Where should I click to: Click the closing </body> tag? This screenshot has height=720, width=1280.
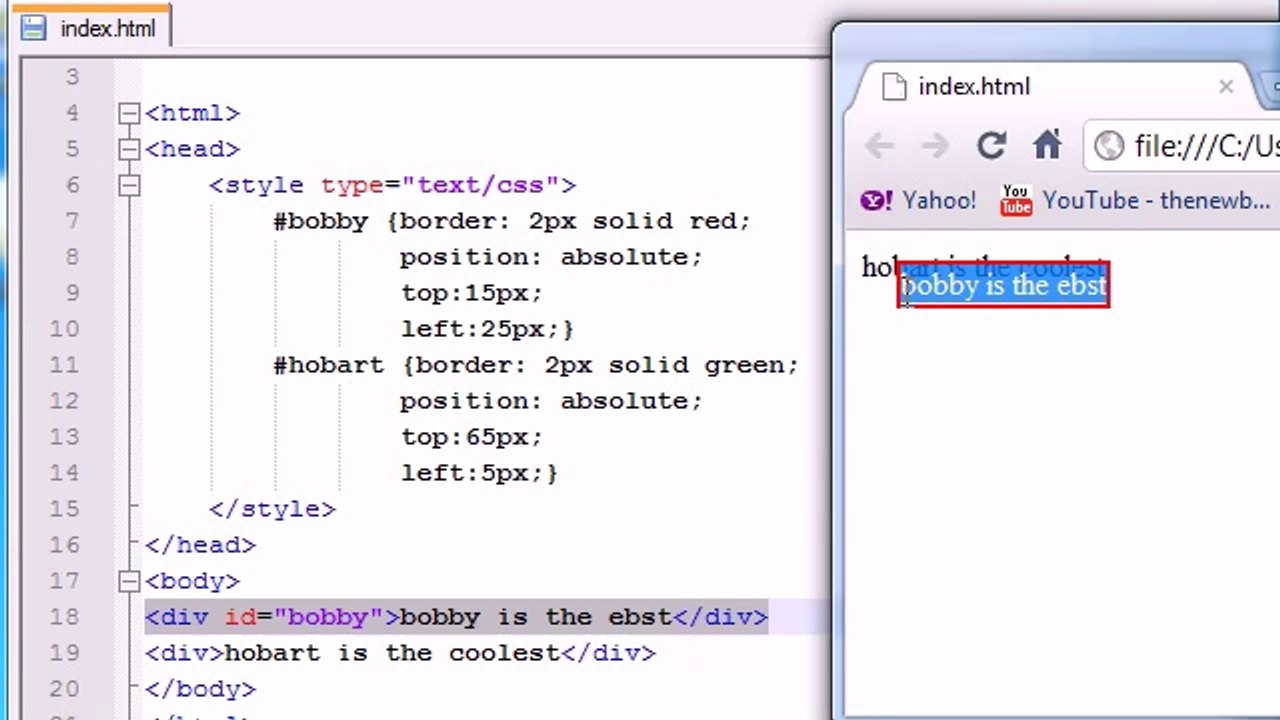click(x=201, y=689)
